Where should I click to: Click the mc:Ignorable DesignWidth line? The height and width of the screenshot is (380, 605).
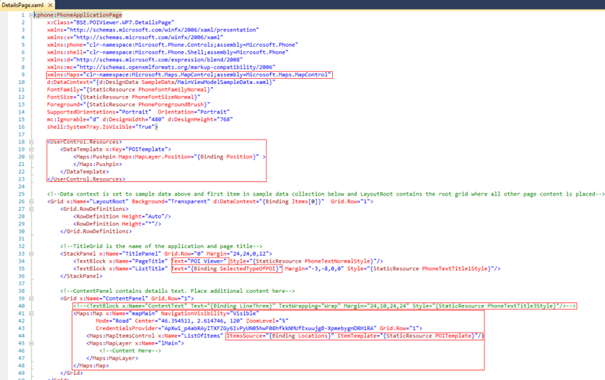140,119
